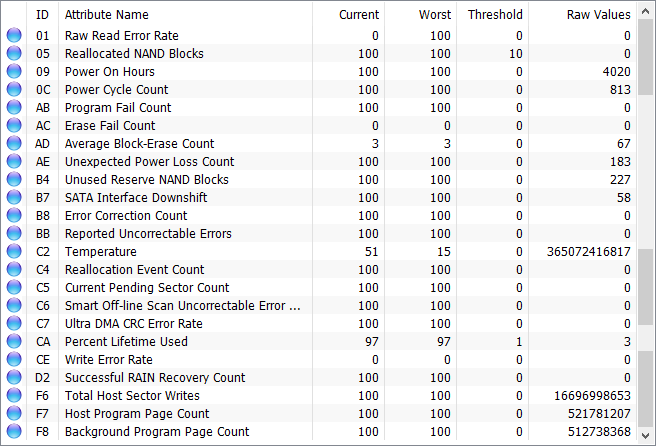
Task: Click the scrollbar down arrow
Action: click(646, 436)
